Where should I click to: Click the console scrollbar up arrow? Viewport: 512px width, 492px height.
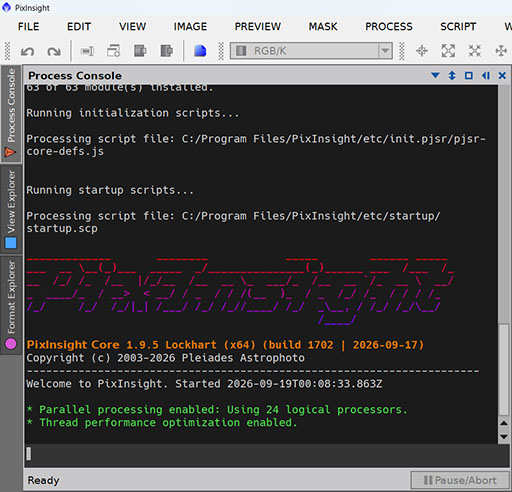(504, 423)
